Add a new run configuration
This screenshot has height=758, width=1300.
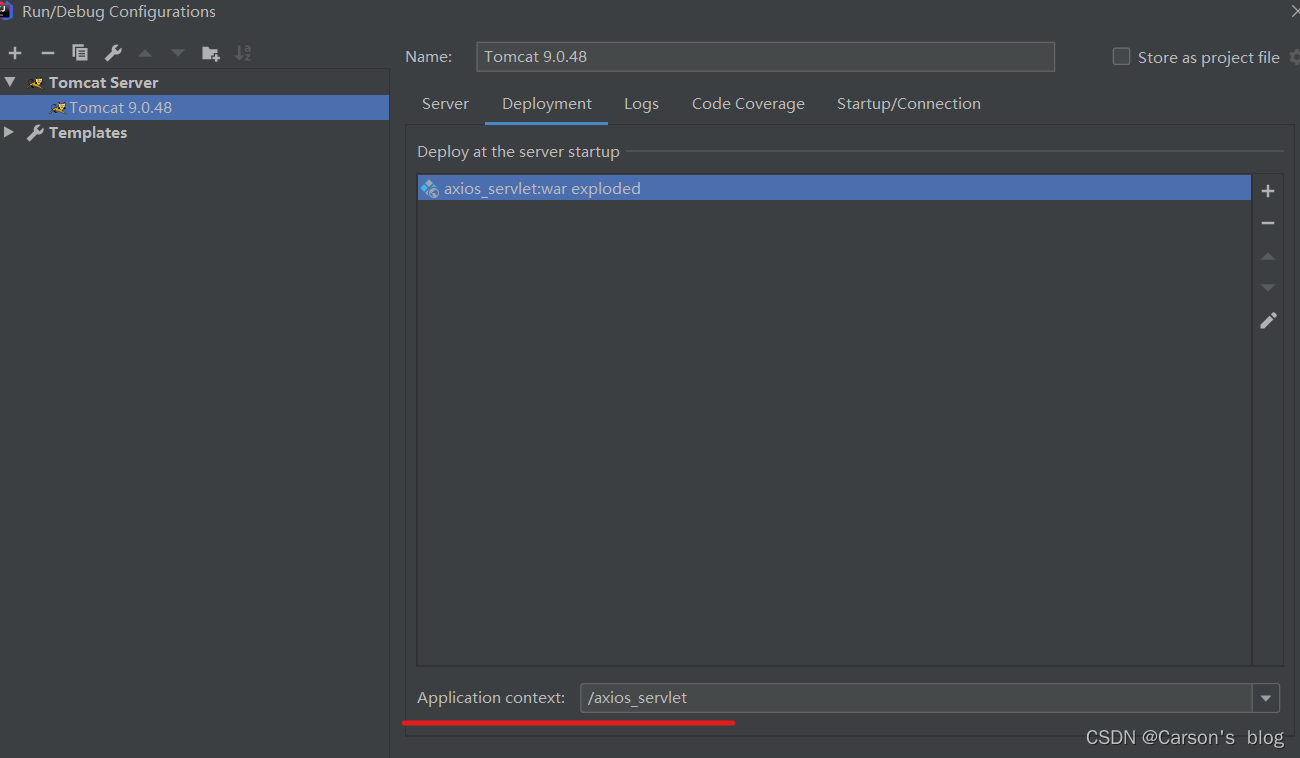[15, 53]
